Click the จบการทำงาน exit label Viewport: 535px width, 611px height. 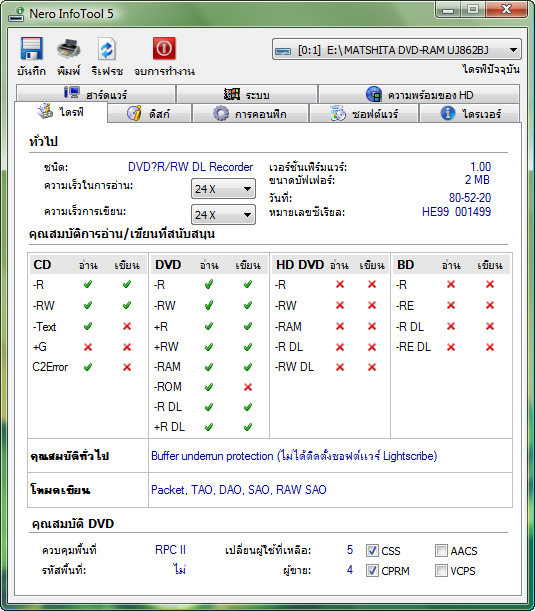164,71
